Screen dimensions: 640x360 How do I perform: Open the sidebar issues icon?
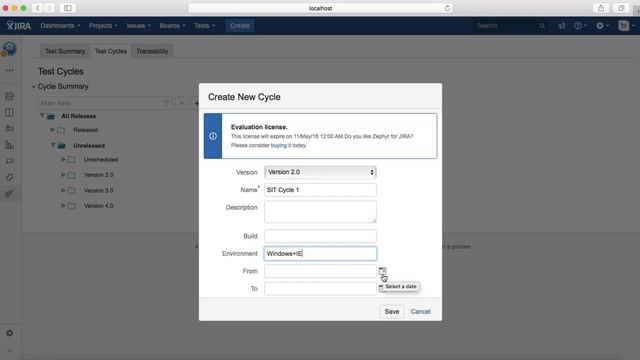pos(9,161)
